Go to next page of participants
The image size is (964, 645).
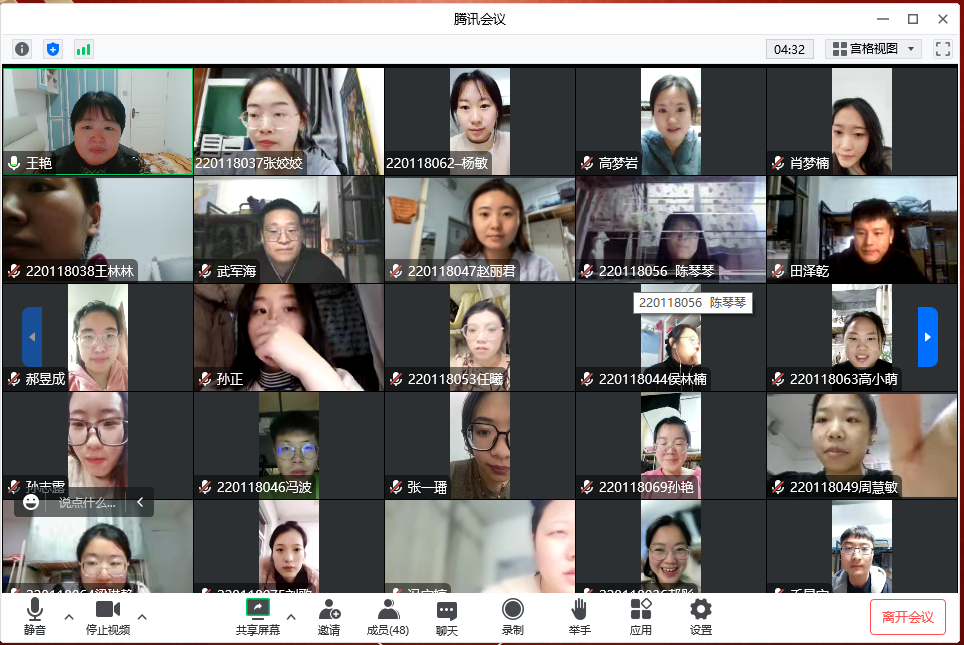coord(927,337)
